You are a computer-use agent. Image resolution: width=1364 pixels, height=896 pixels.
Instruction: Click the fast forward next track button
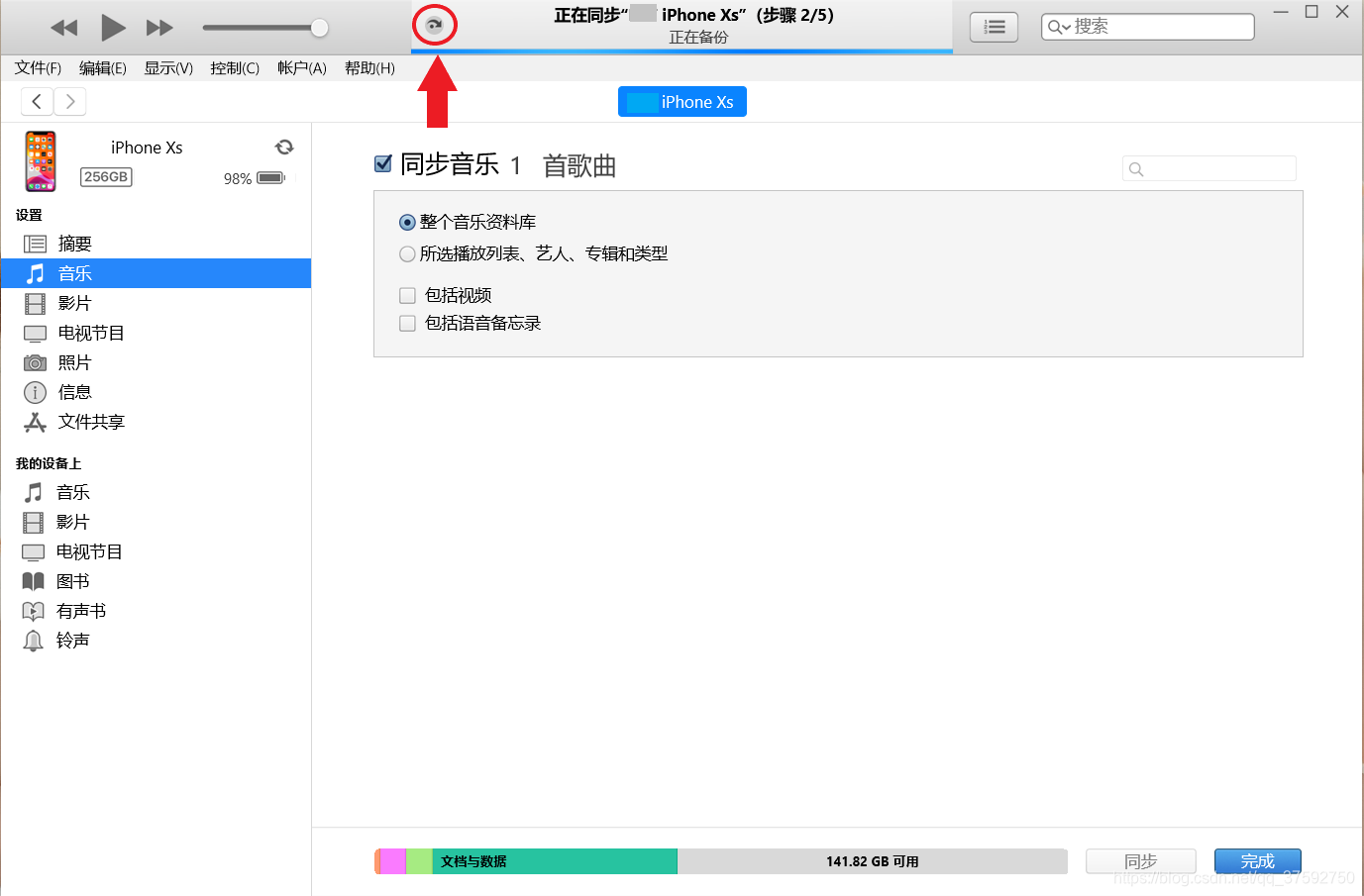tap(159, 28)
